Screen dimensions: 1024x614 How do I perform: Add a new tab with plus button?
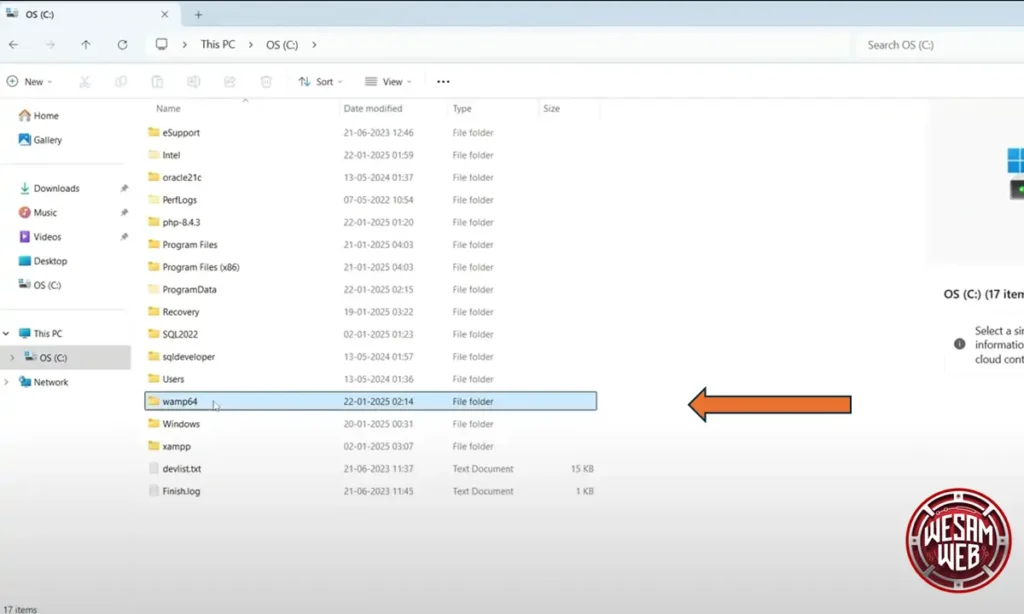(198, 14)
